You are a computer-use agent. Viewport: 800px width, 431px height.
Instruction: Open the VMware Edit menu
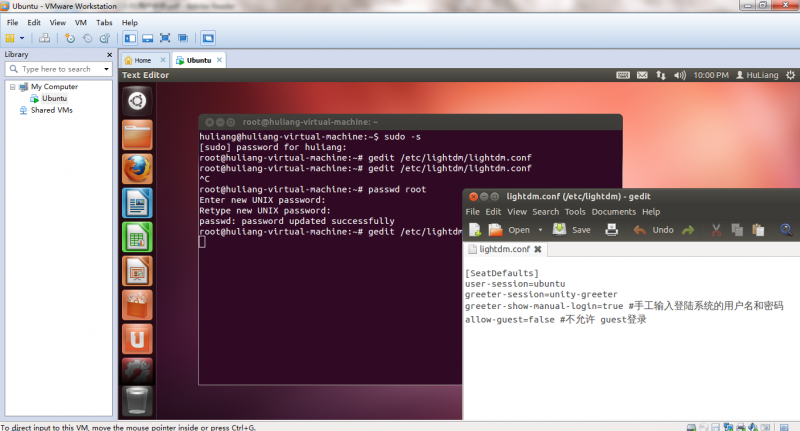(x=34, y=22)
